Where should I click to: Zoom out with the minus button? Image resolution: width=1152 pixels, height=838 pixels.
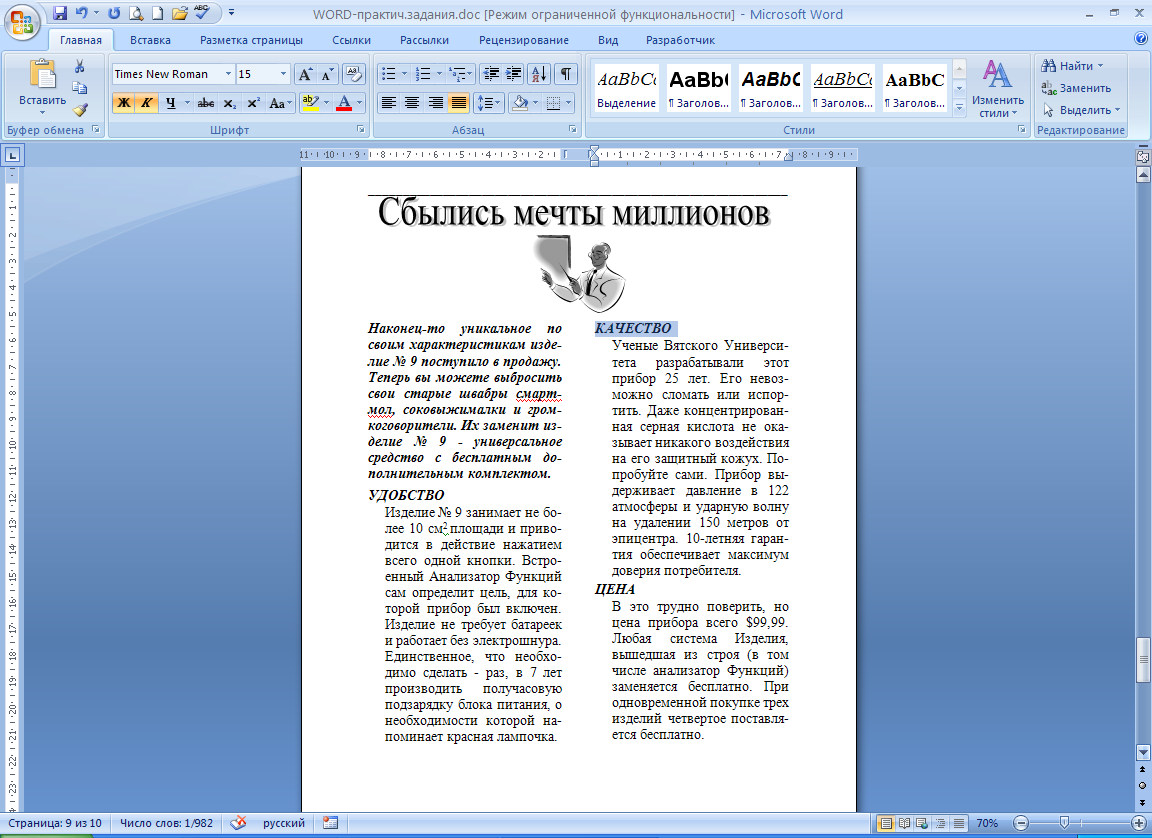[1020, 823]
